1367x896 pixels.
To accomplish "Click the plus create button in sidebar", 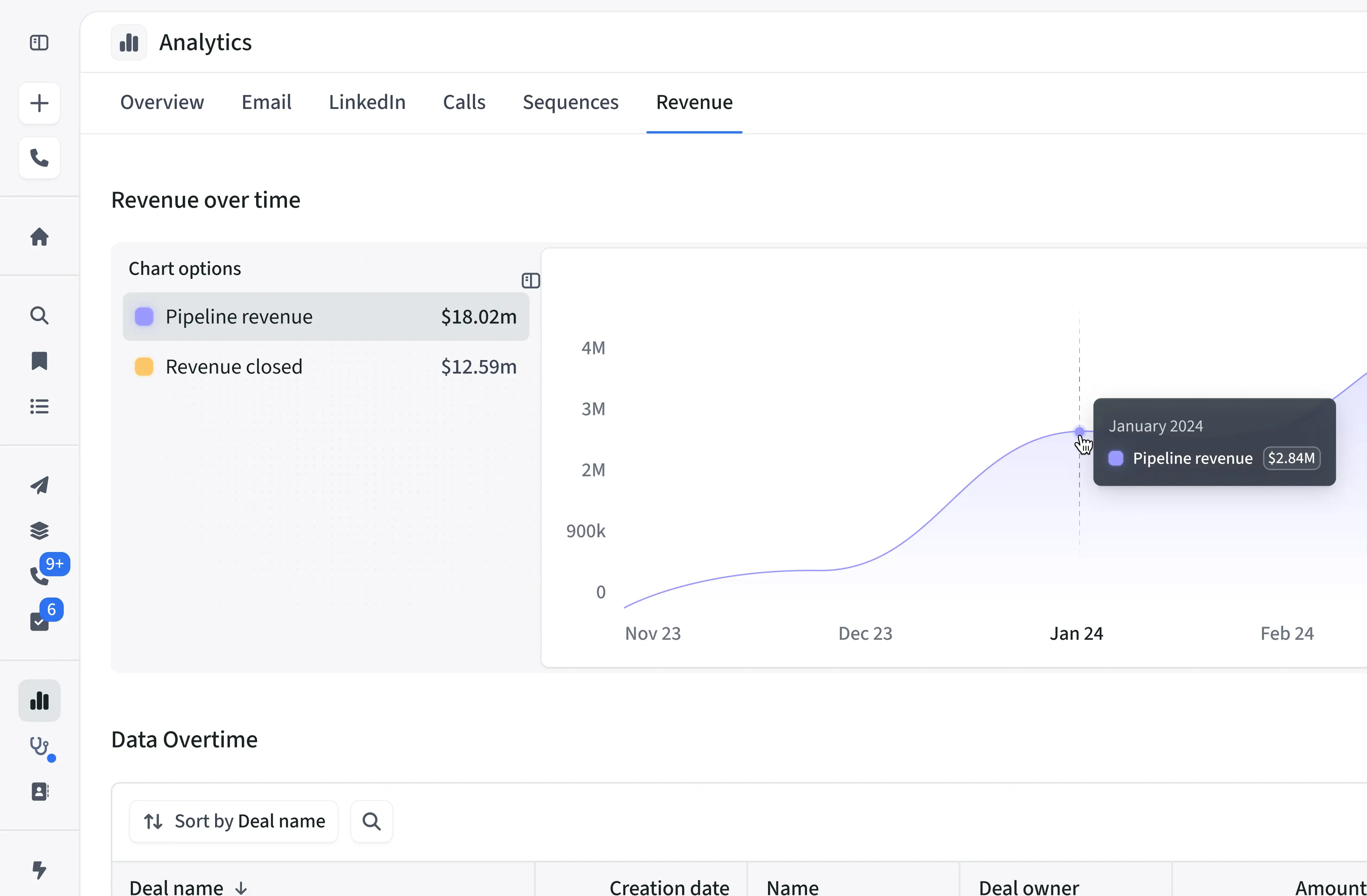I will 39,103.
